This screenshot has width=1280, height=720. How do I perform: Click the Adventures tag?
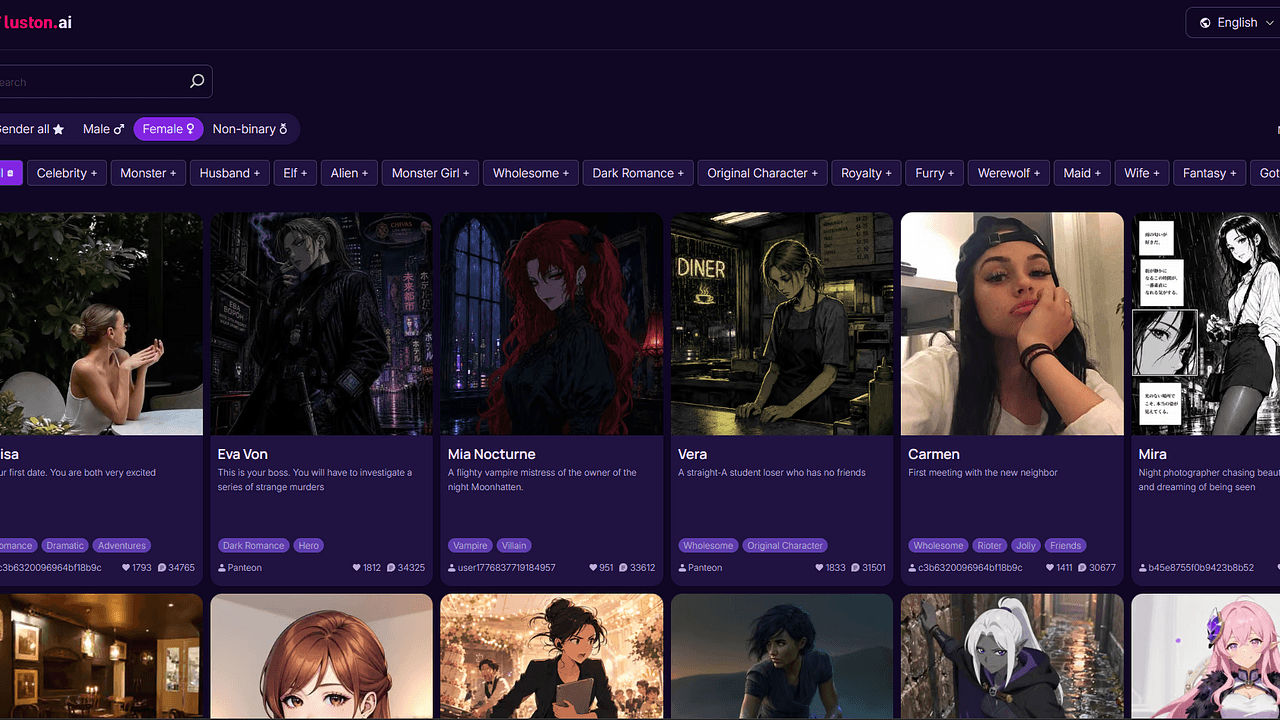pos(122,545)
